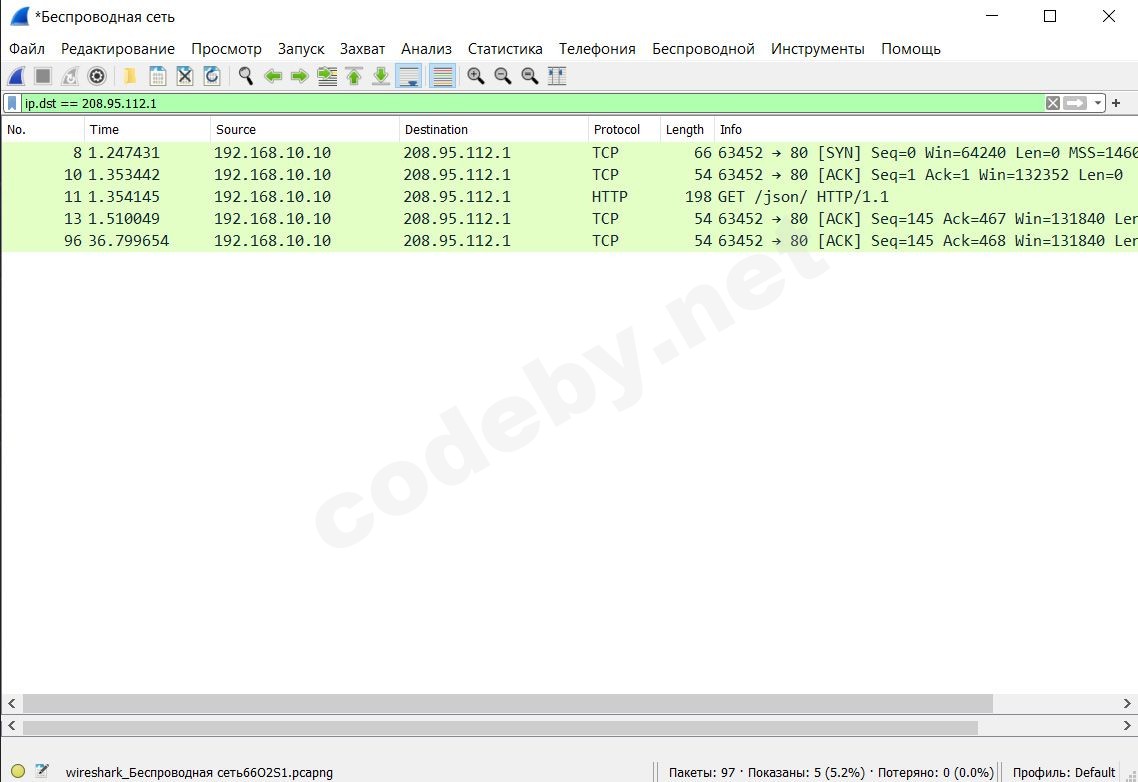The width and height of the screenshot is (1138, 782).
Task: Jump to the first packet
Action: coord(354,76)
